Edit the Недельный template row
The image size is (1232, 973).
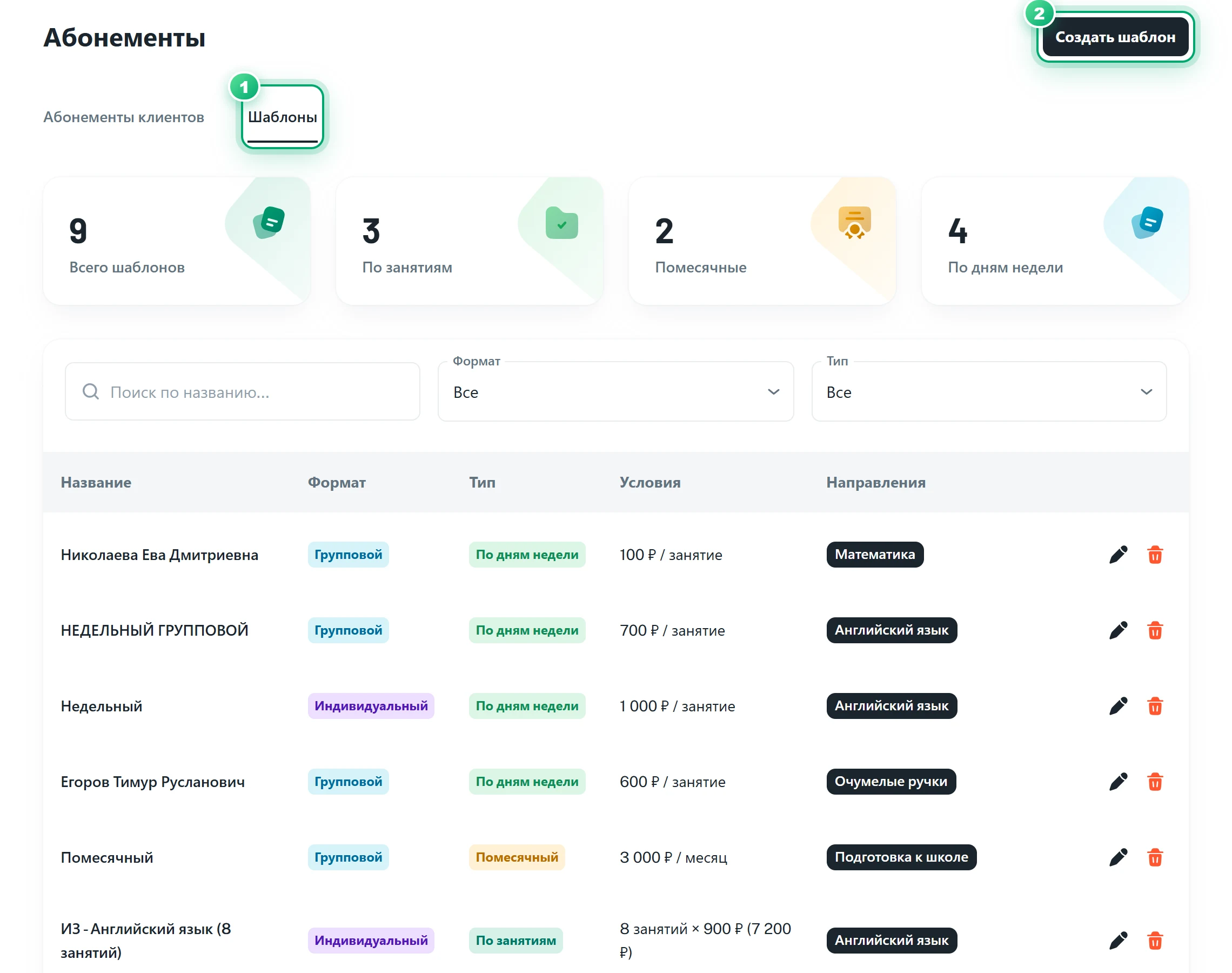(1118, 707)
